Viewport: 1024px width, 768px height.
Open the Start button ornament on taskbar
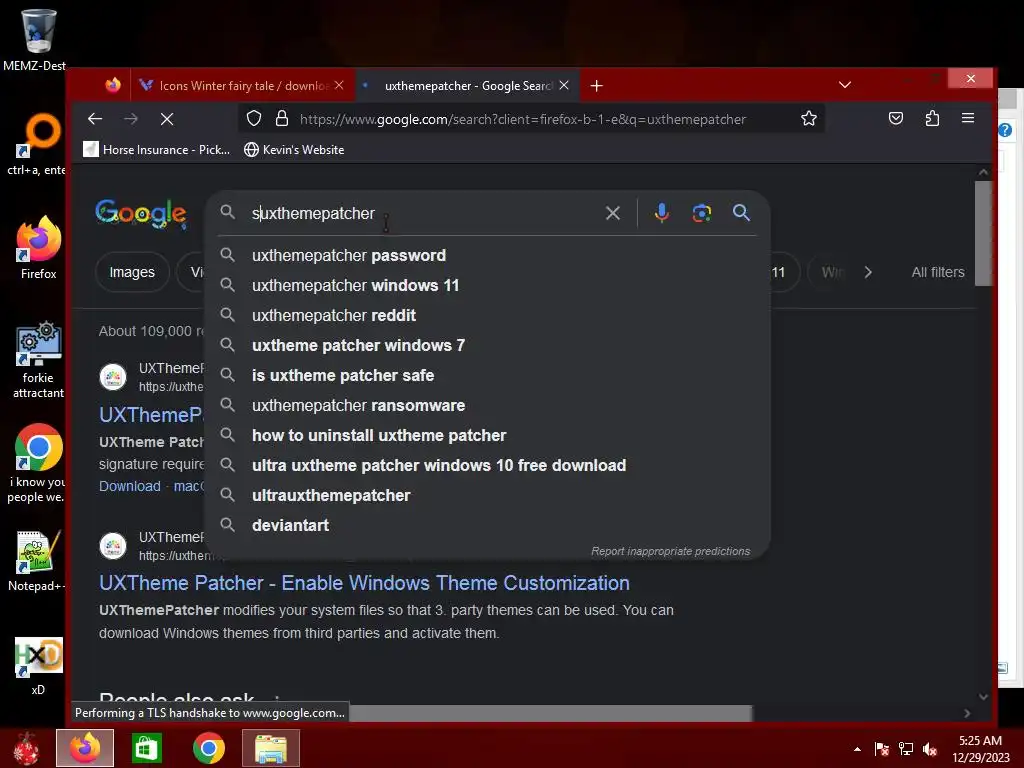coord(26,748)
